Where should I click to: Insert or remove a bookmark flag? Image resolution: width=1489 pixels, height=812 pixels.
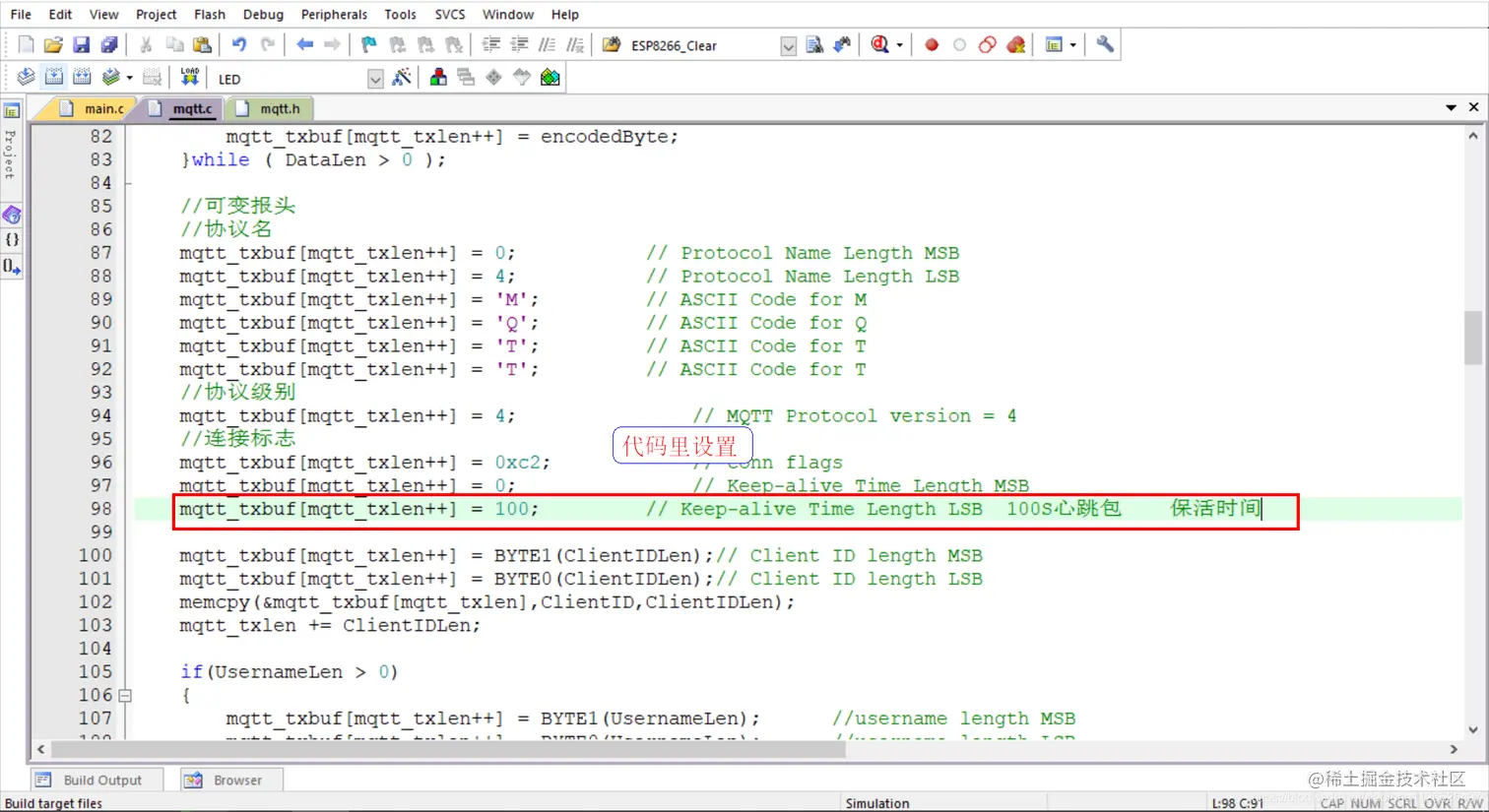(369, 45)
